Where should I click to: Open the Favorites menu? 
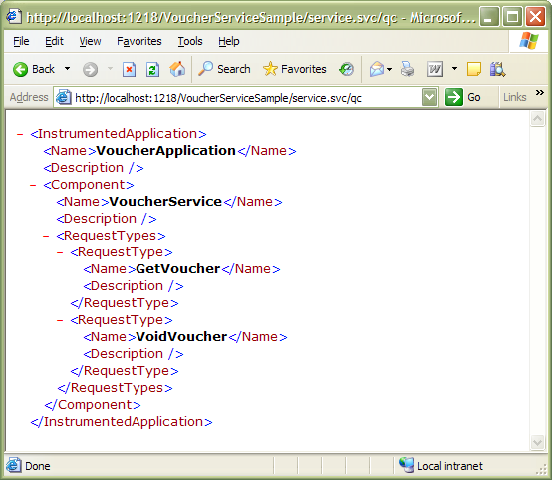pyautogui.click(x=139, y=42)
